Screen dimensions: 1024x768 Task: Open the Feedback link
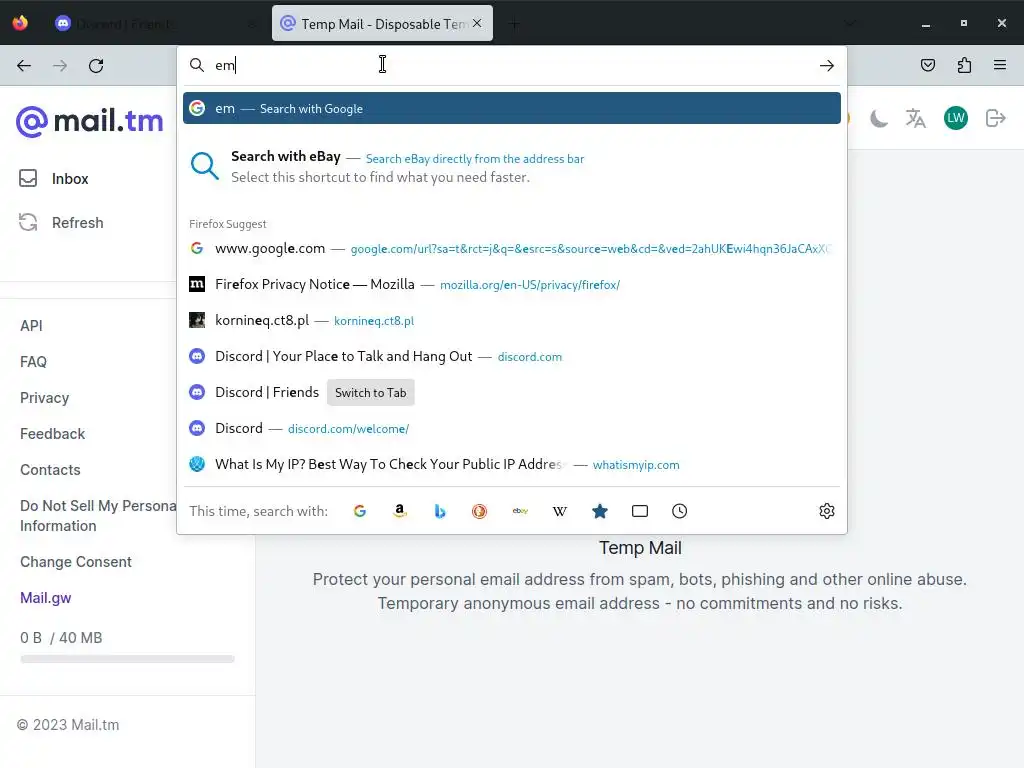point(52,434)
